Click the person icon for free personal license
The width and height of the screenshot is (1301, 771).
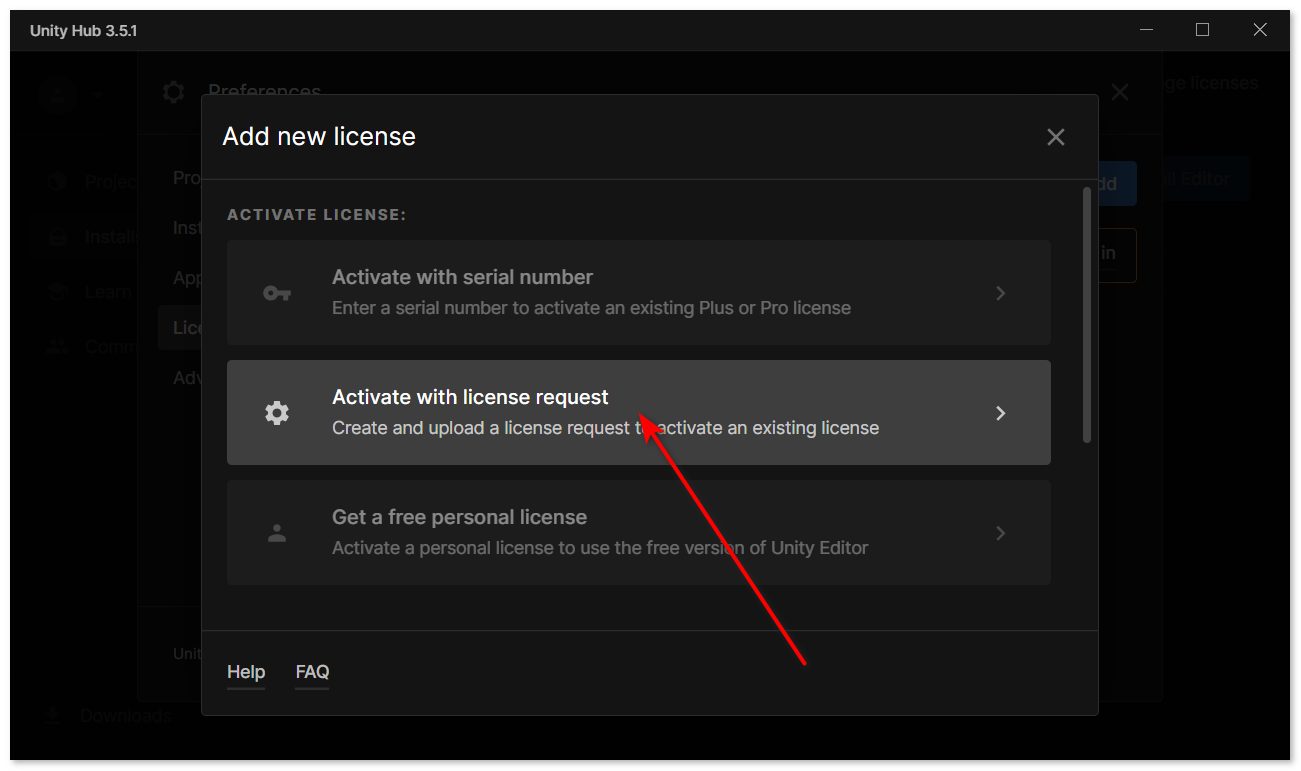pos(277,533)
